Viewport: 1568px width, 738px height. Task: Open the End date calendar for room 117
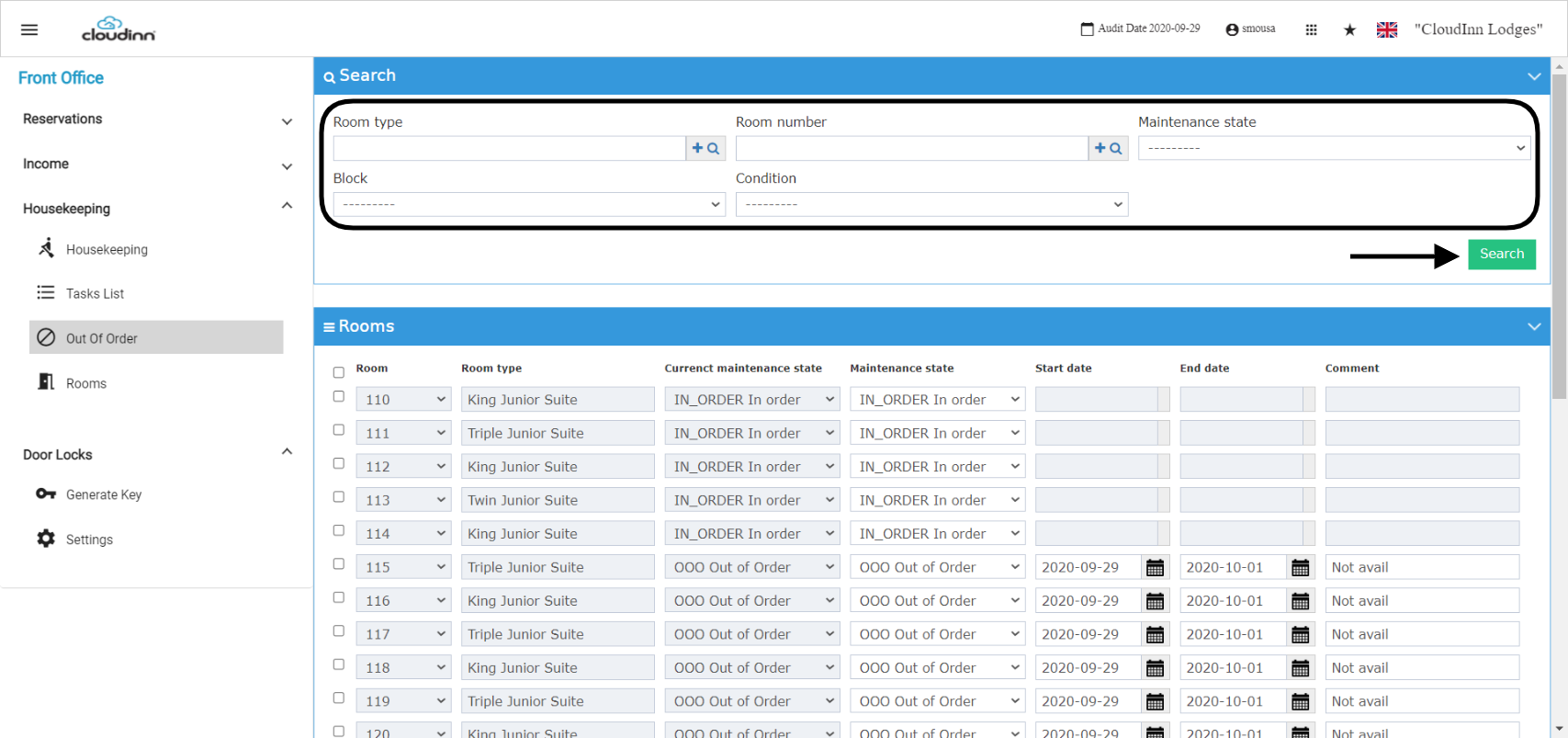click(1300, 635)
